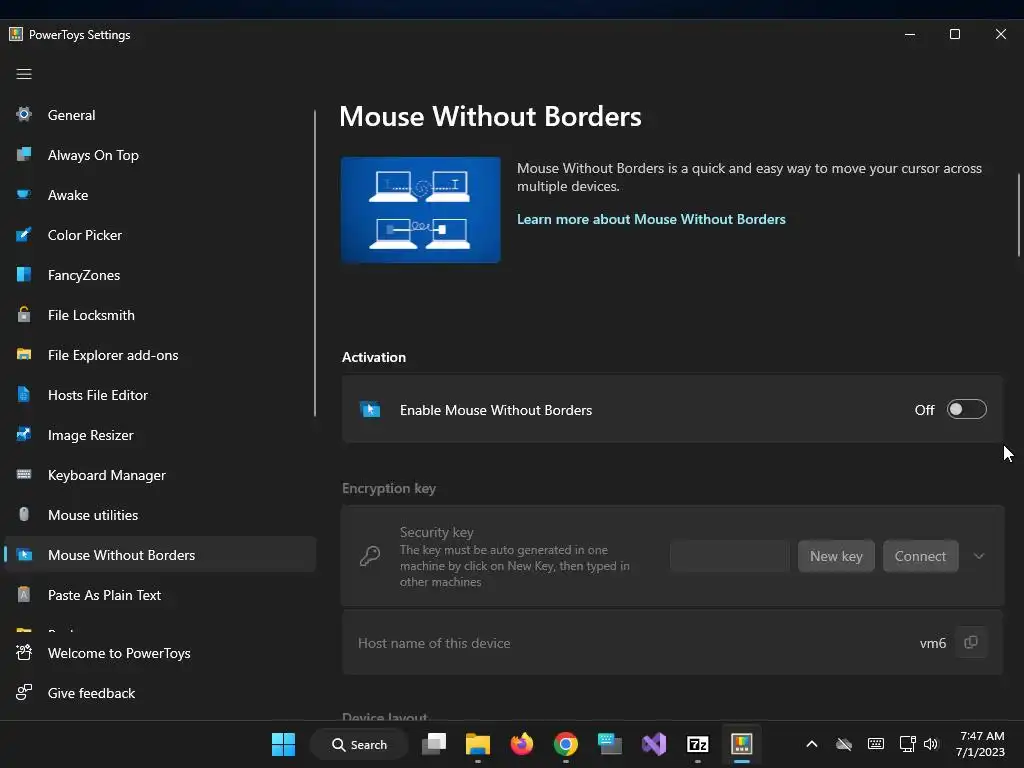This screenshot has height=768, width=1024.
Task: Open Color Picker settings
Action: 159,235
